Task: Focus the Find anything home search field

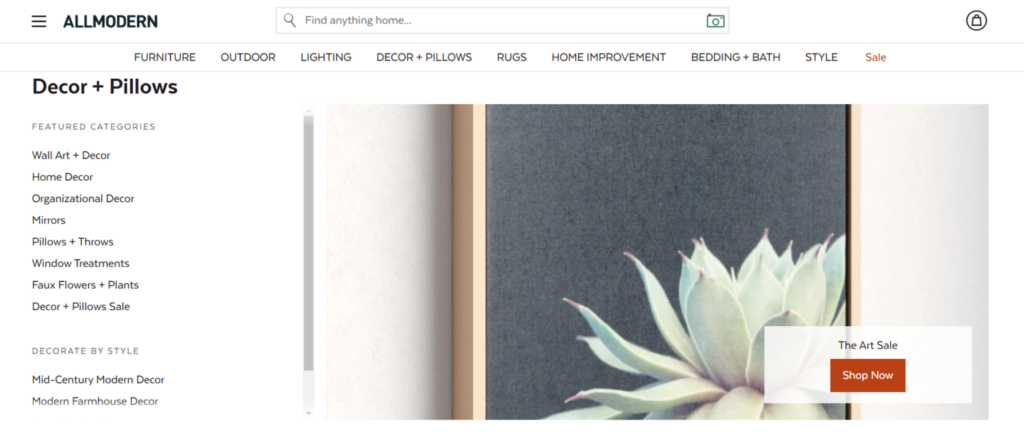Action: point(500,20)
